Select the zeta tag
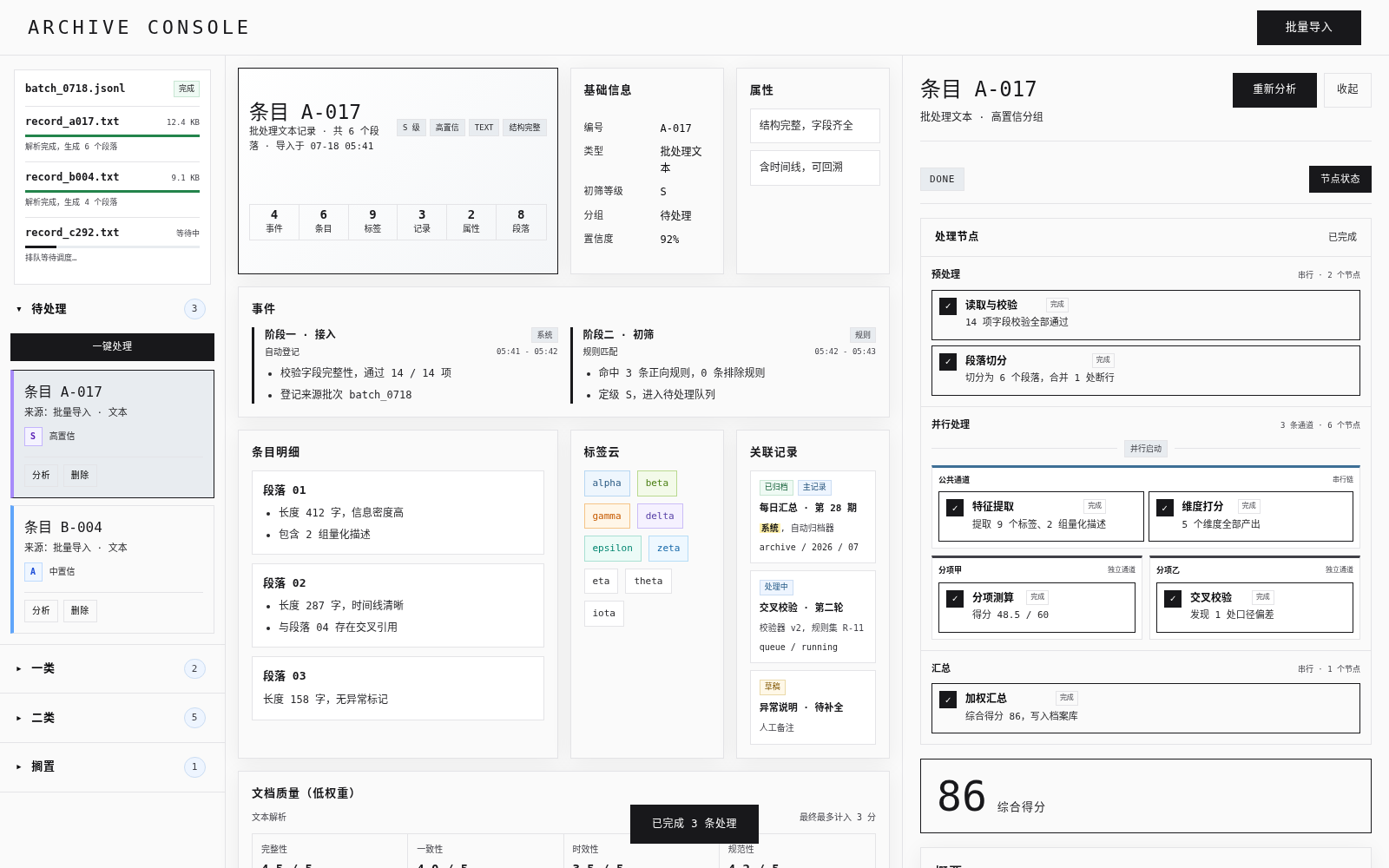The image size is (1389, 868). click(x=668, y=549)
